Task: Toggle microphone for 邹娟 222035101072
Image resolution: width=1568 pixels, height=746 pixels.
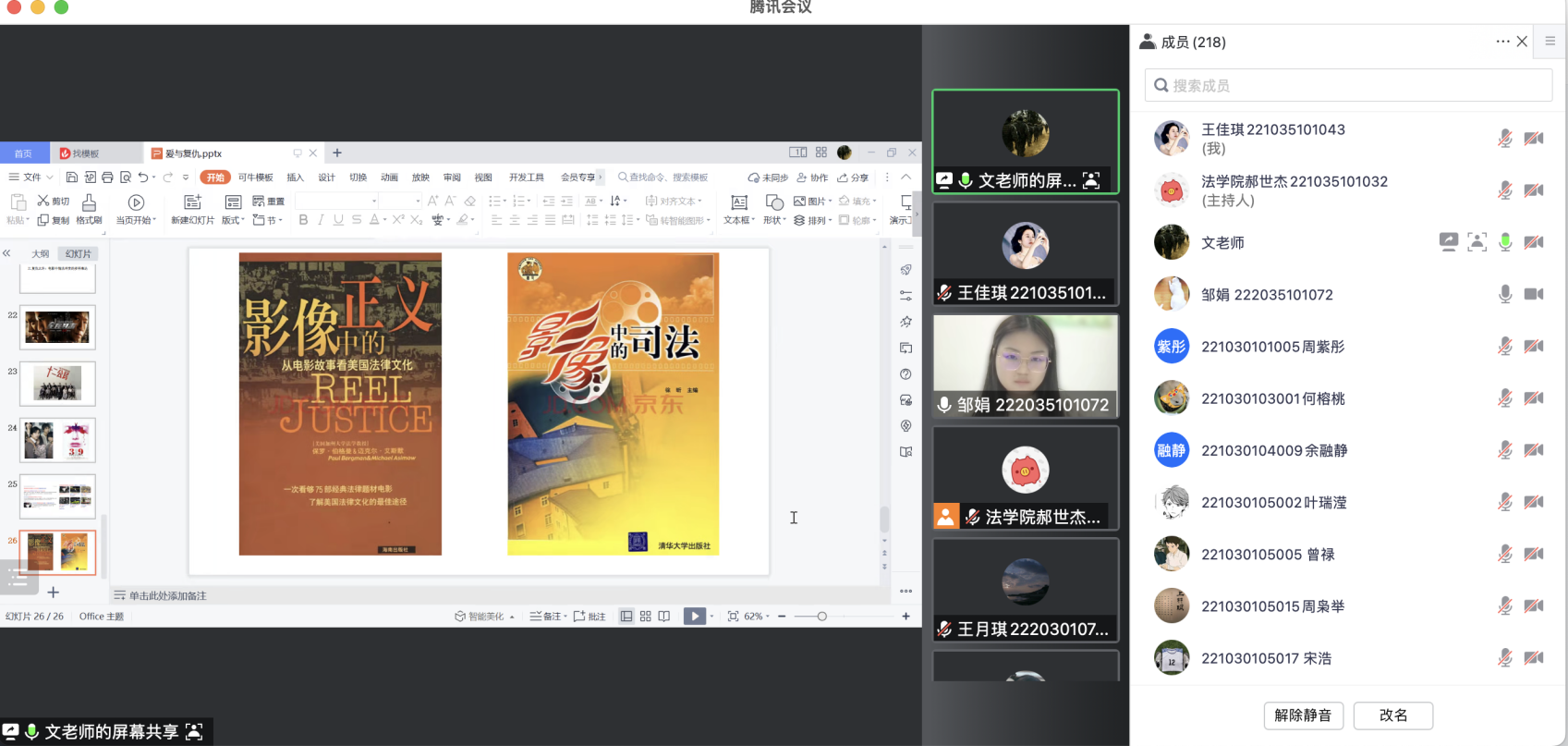Action: point(1505,294)
